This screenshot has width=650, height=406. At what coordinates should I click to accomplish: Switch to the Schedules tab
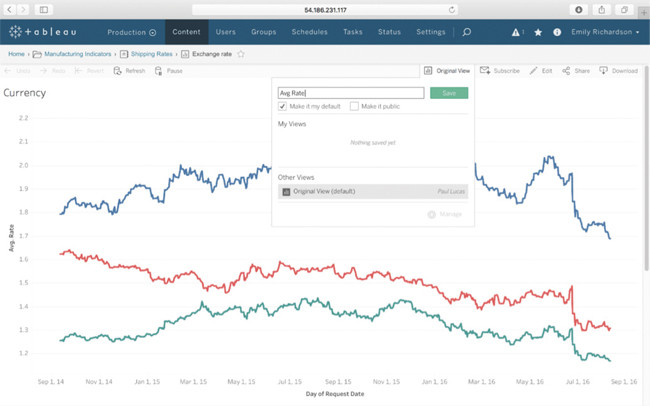309,32
